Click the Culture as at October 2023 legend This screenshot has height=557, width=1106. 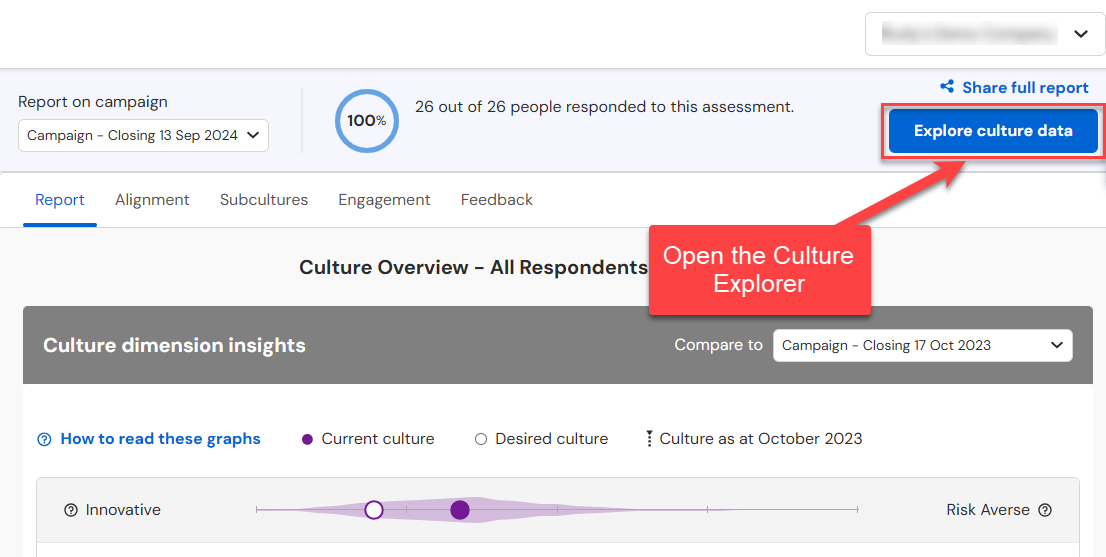[x=754, y=439]
